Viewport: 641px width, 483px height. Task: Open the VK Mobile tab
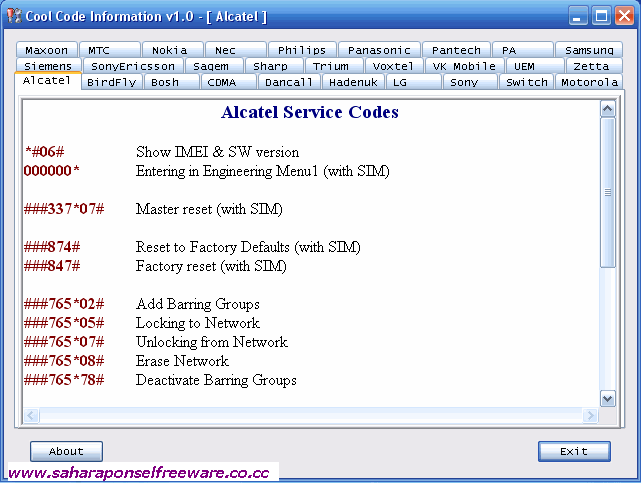(x=464, y=66)
